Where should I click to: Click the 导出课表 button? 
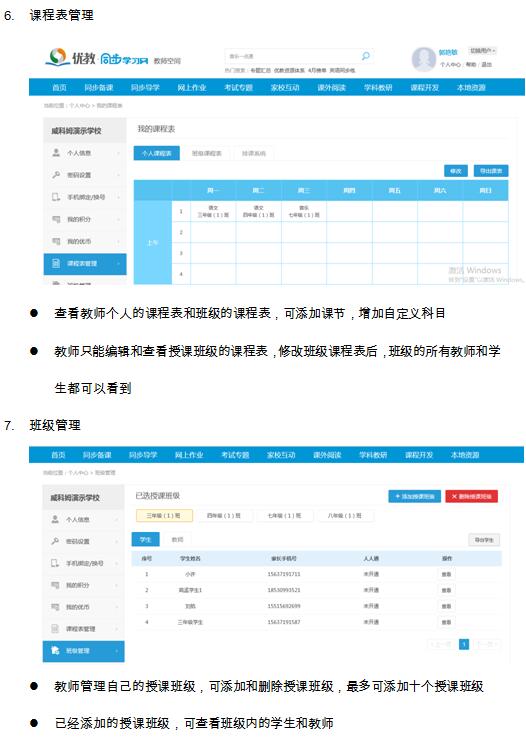(x=491, y=171)
